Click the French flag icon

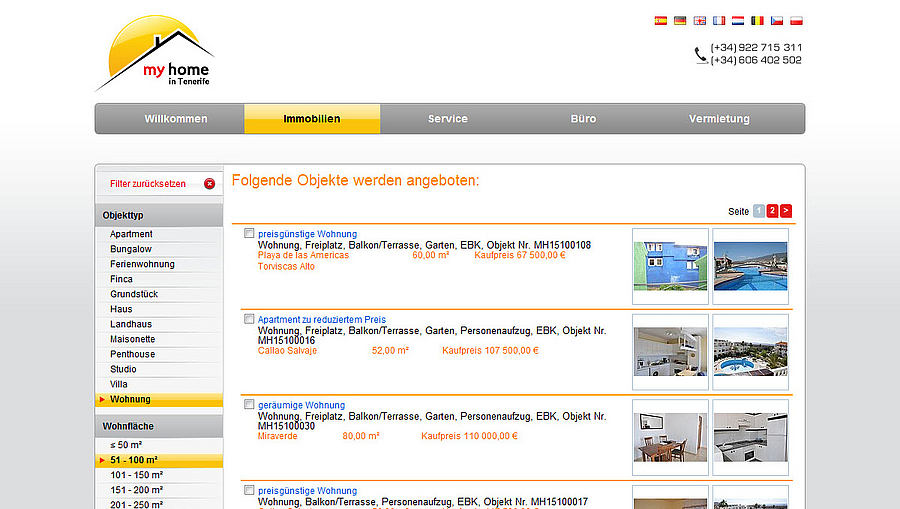pyautogui.click(x=719, y=20)
